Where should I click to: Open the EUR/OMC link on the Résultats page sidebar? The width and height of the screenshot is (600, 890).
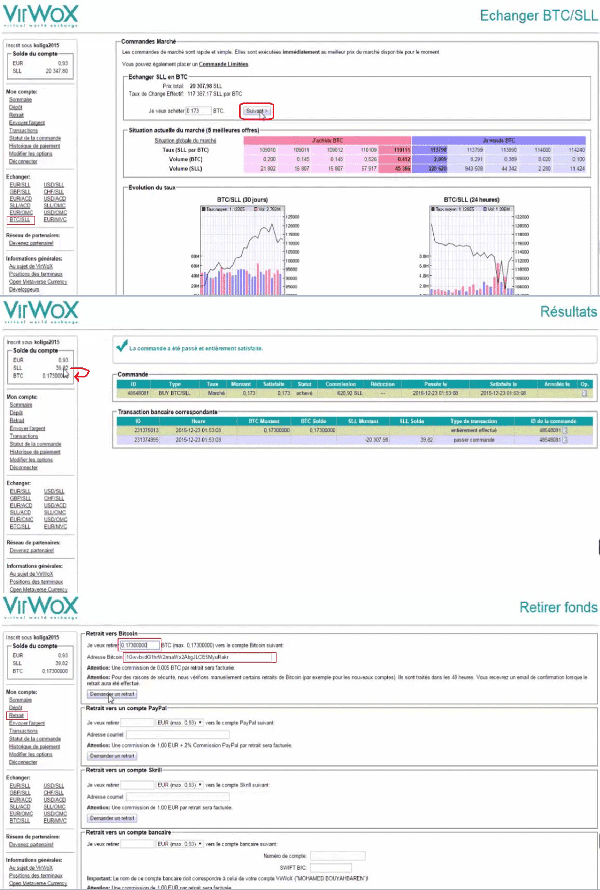(21, 519)
